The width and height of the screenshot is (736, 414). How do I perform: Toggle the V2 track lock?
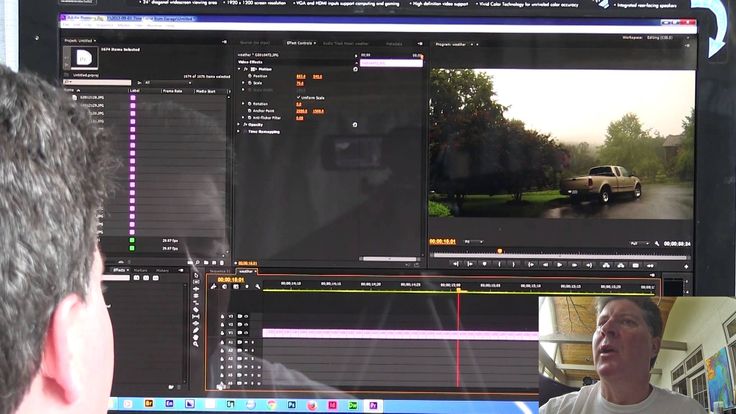[x=222, y=324]
